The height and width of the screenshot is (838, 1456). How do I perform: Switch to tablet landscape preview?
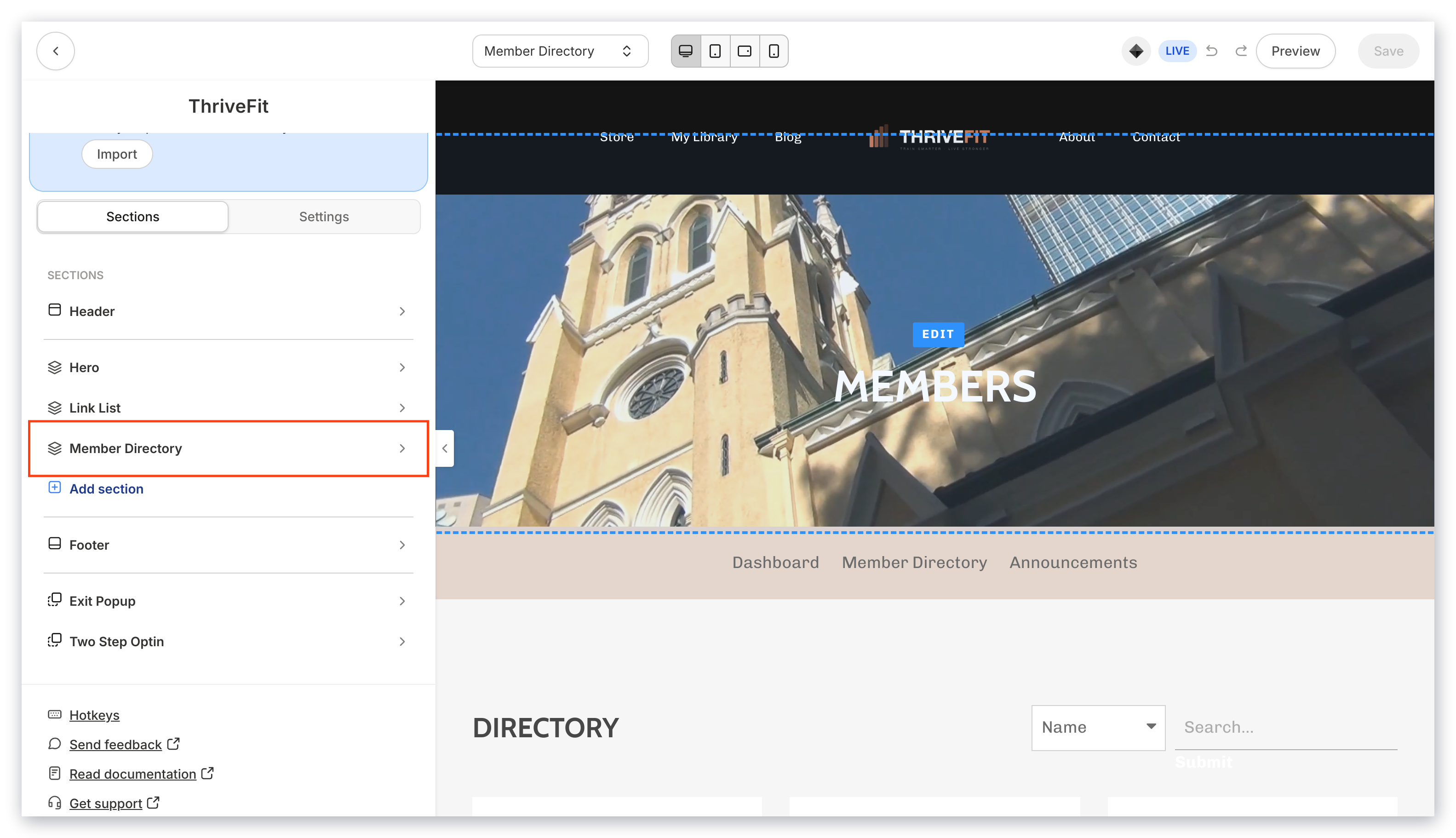[x=744, y=51]
